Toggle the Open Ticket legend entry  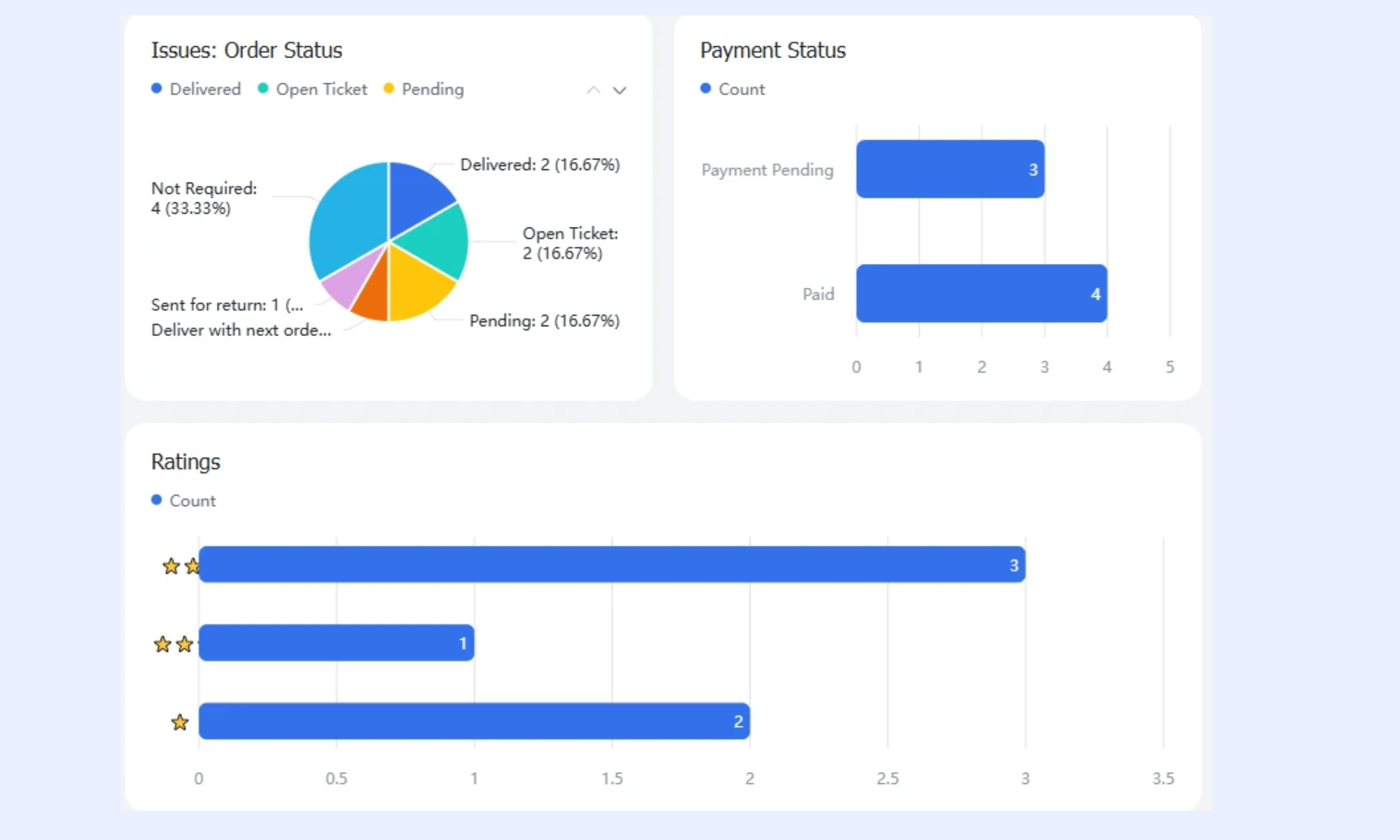click(x=312, y=89)
